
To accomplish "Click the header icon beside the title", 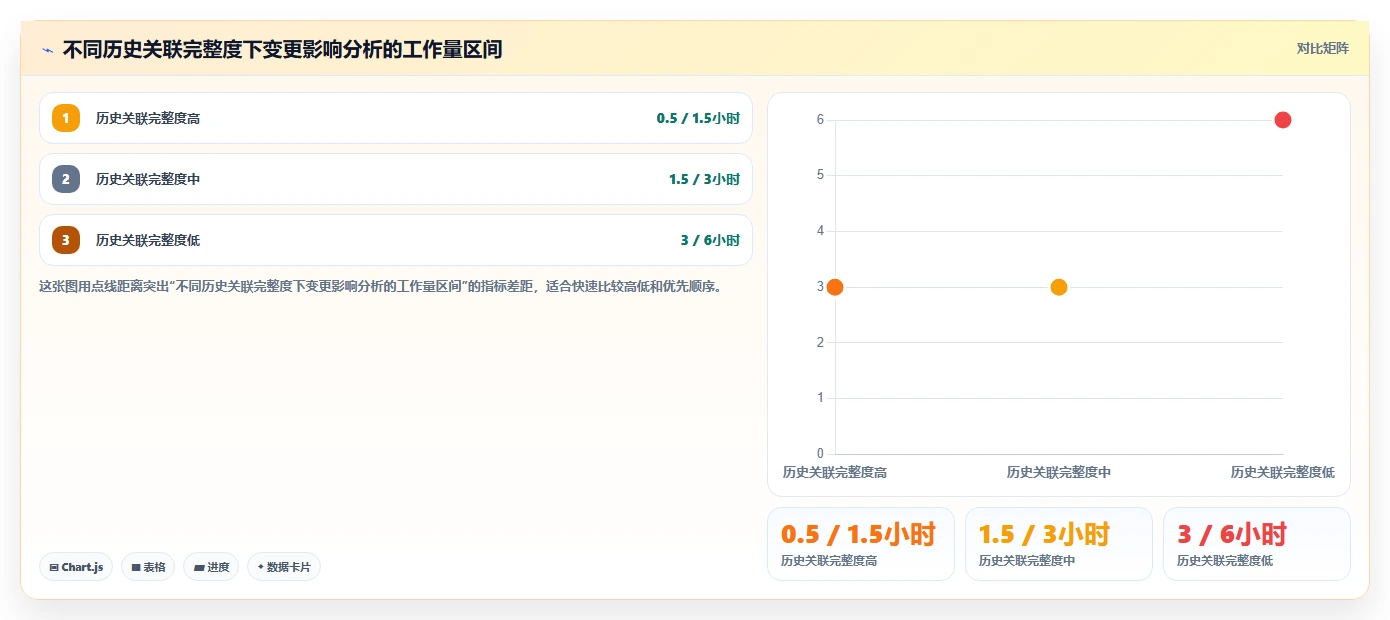I will tap(47, 49).
